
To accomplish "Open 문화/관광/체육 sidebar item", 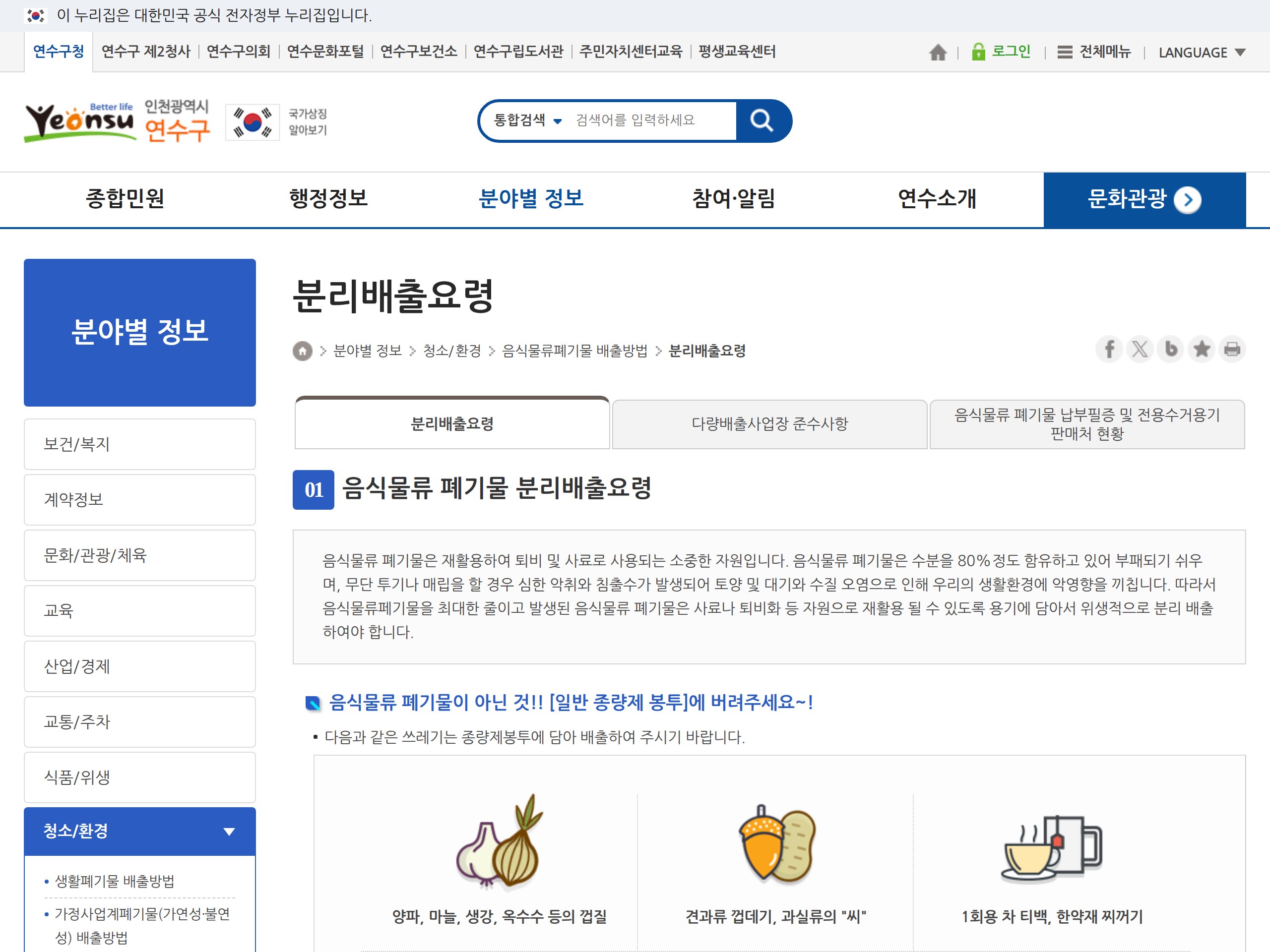I will (139, 555).
